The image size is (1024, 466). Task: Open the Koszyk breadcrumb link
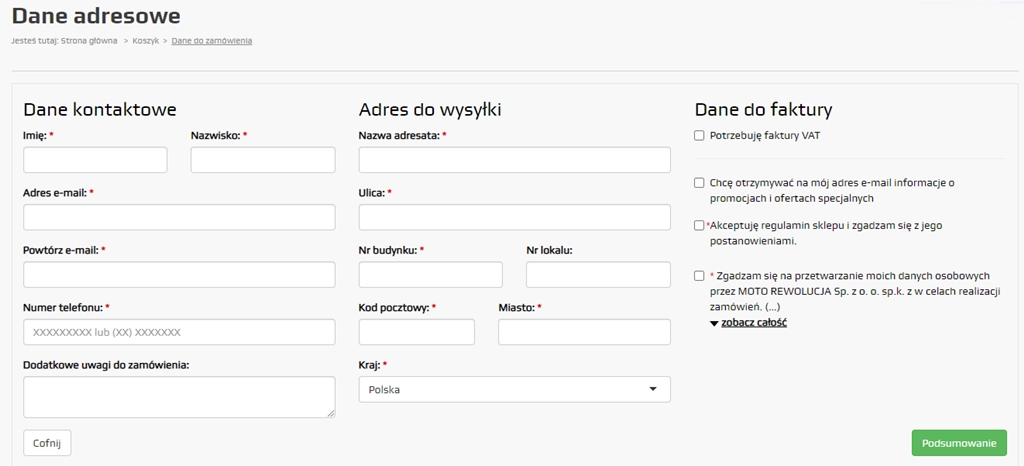146,40
